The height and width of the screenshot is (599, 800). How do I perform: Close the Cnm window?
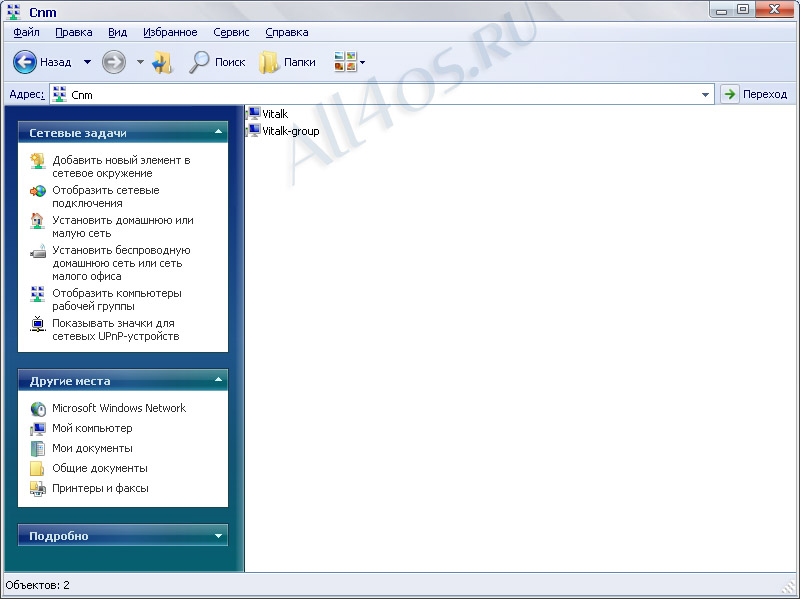tap(774, 9)
